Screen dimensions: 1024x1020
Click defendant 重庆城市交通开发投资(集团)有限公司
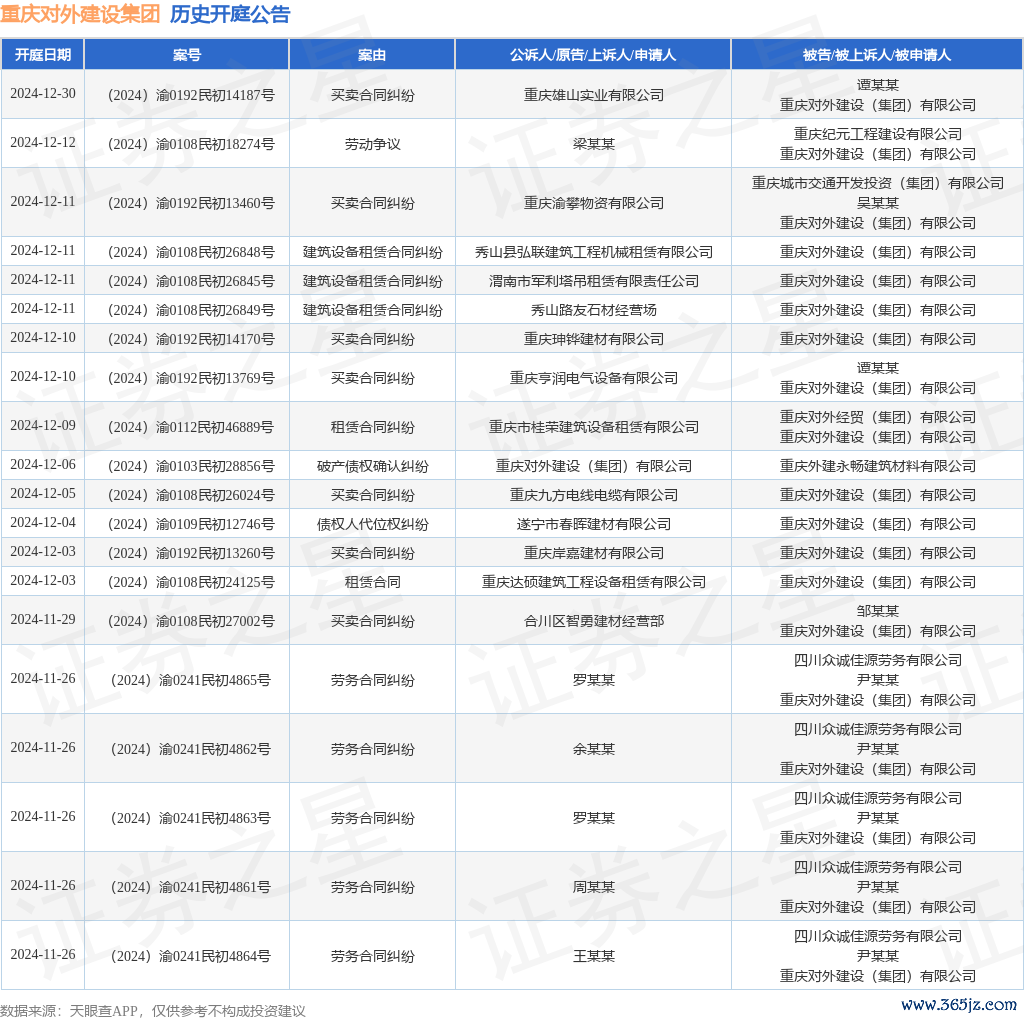coord(877,183)
